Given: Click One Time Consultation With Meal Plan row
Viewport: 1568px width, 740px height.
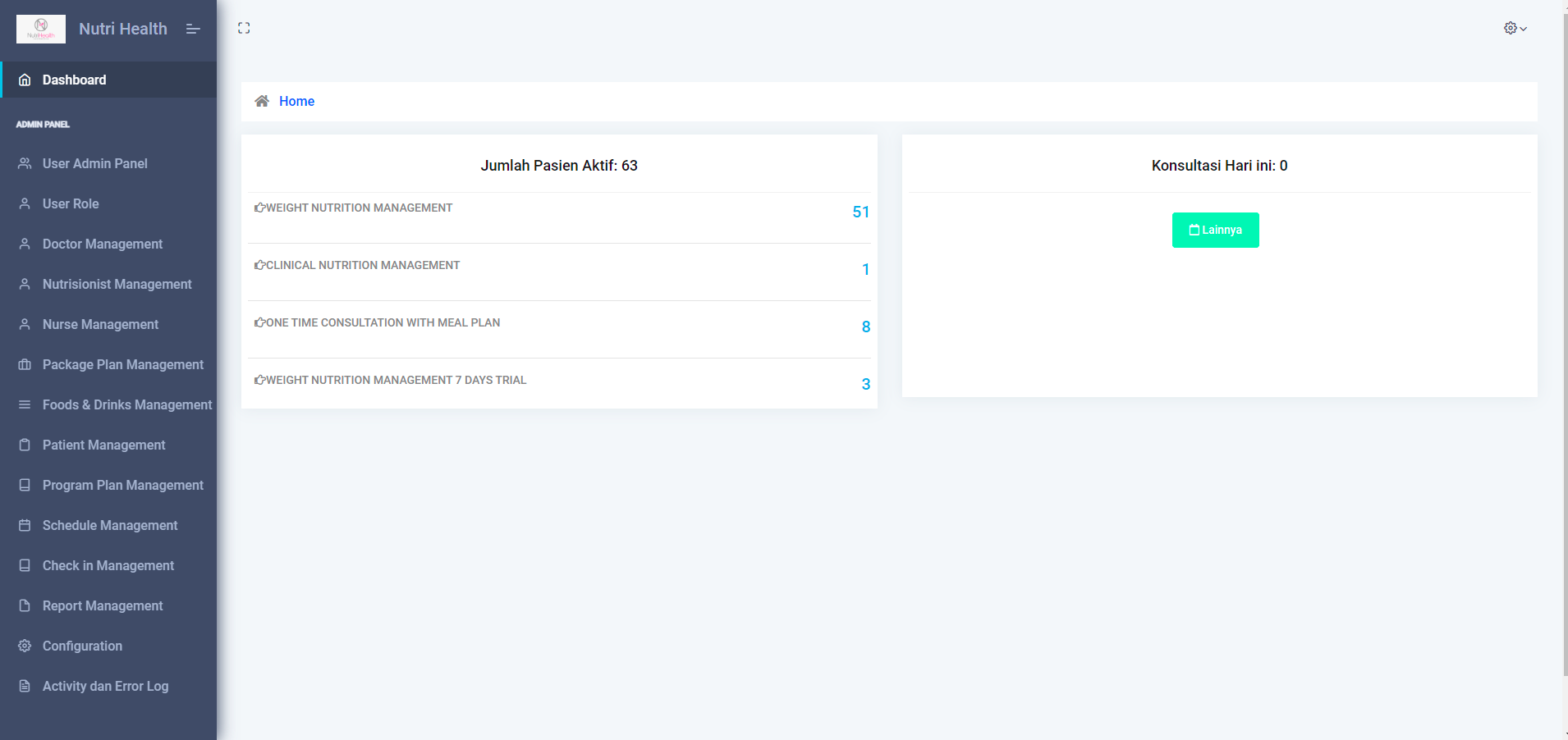Looking at the screenshot, I should point(383,322).
